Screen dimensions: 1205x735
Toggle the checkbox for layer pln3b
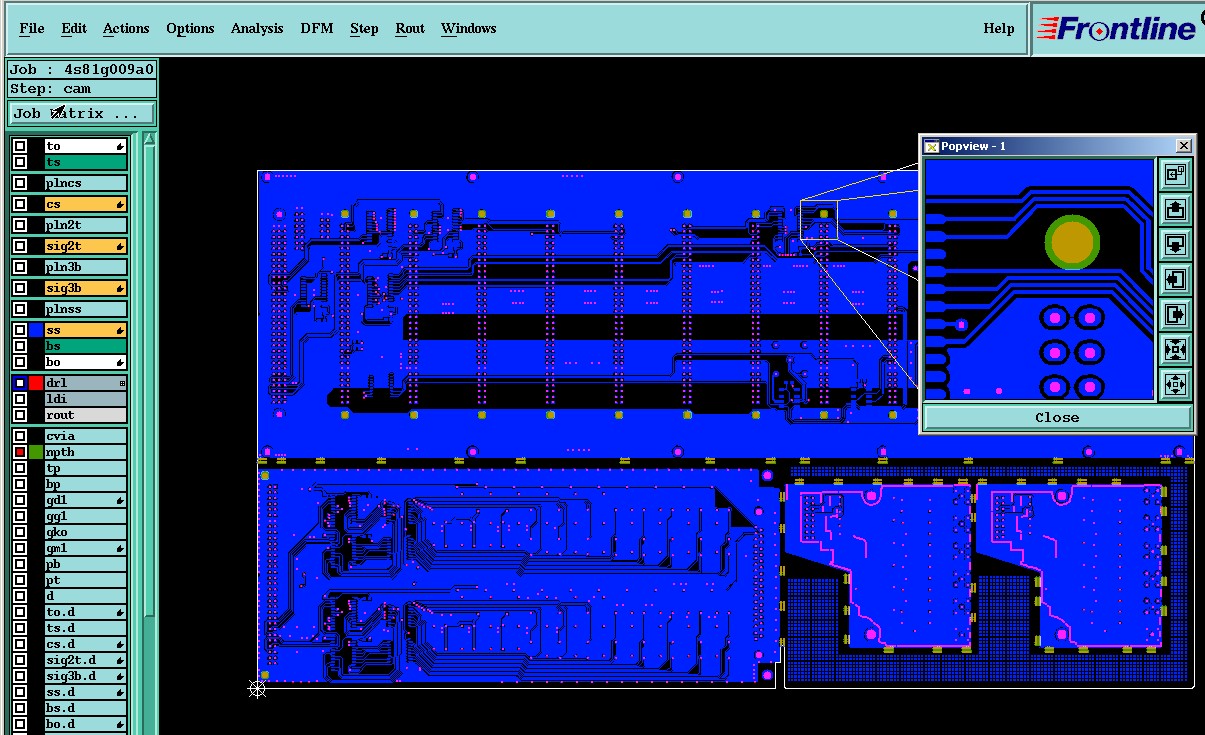[20, 267]
